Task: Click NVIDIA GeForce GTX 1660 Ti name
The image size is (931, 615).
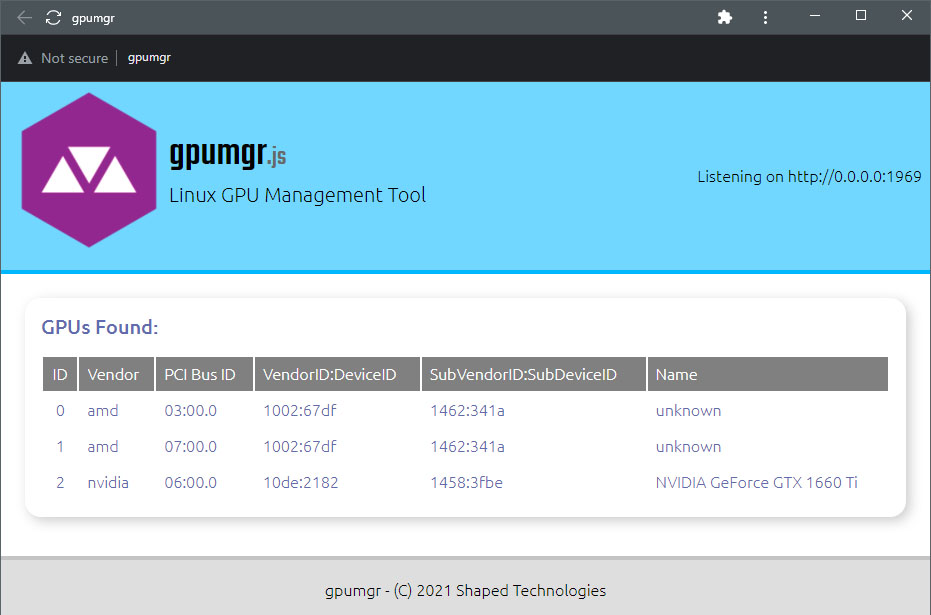Action: pyautogui.click(x=756, y=483)
